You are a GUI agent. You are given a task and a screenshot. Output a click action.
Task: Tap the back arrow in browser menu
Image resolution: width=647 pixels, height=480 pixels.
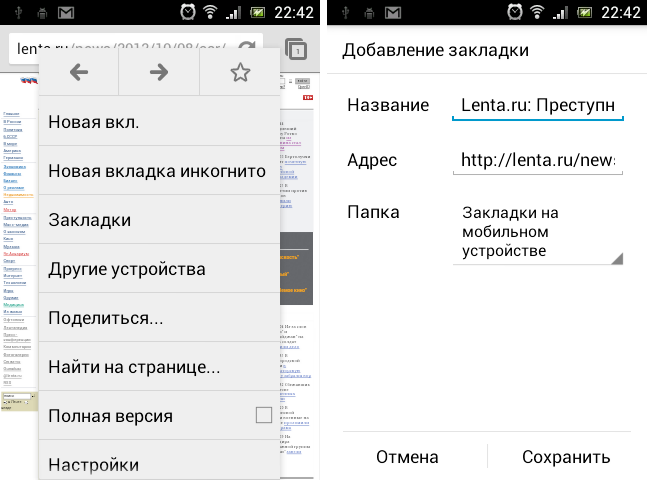78,72
